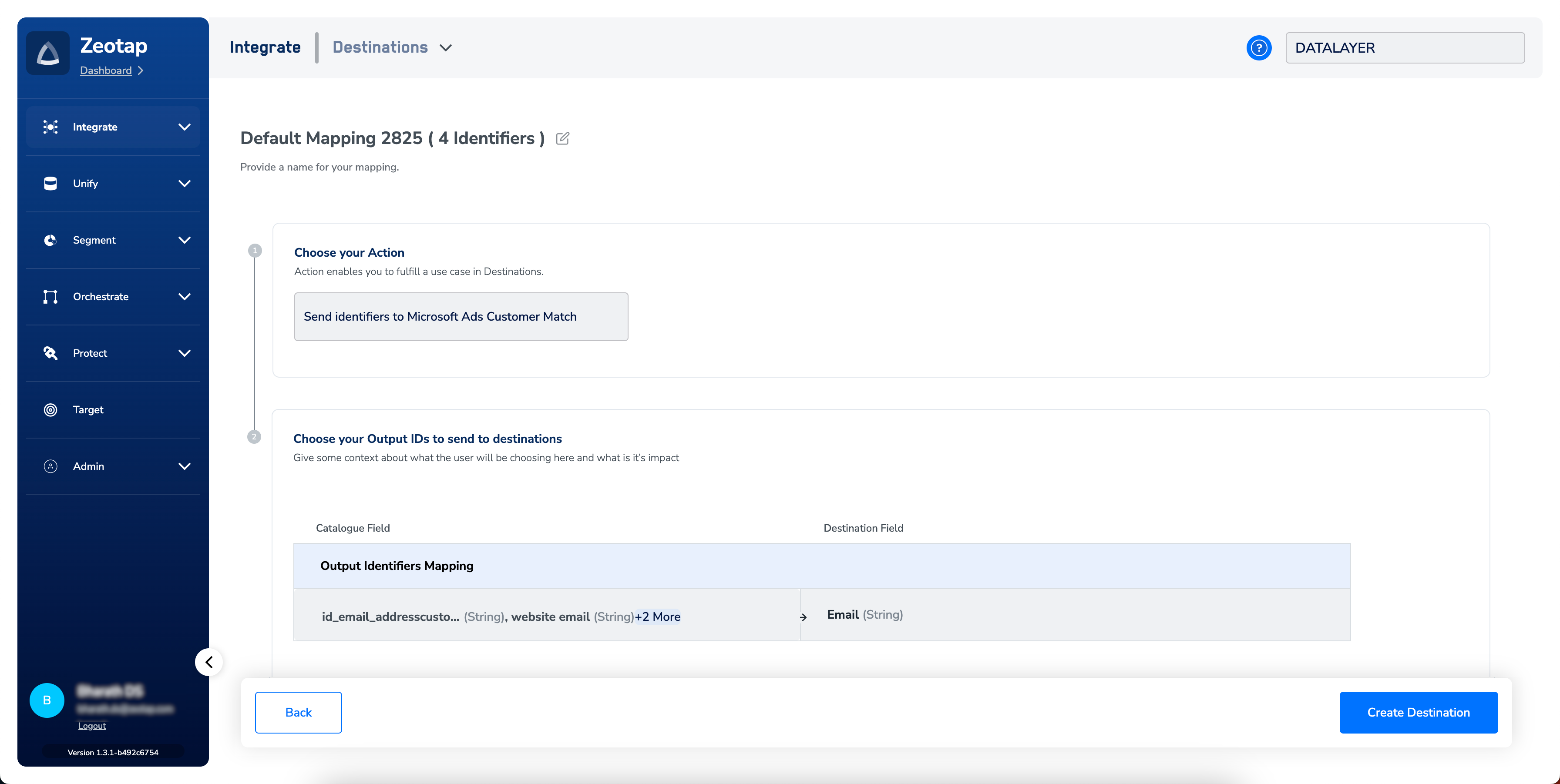Expand the Admin menu chevron
This screenshot has height=784, width=1560.
coord(185,466)
